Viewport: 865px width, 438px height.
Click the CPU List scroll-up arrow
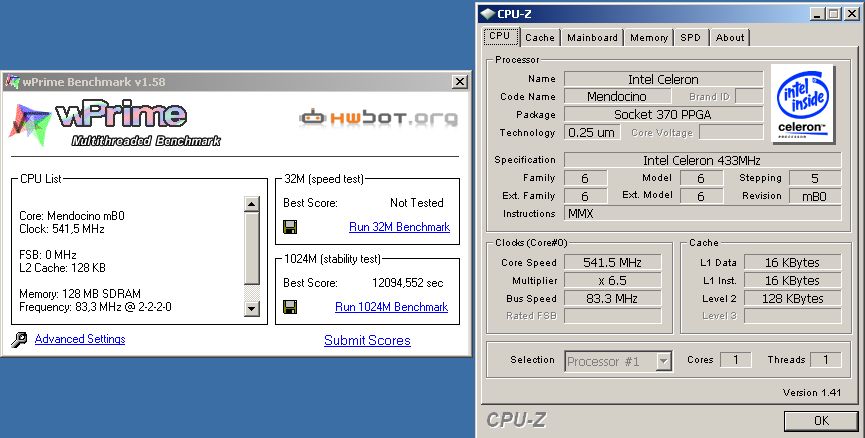click(252, 204)
